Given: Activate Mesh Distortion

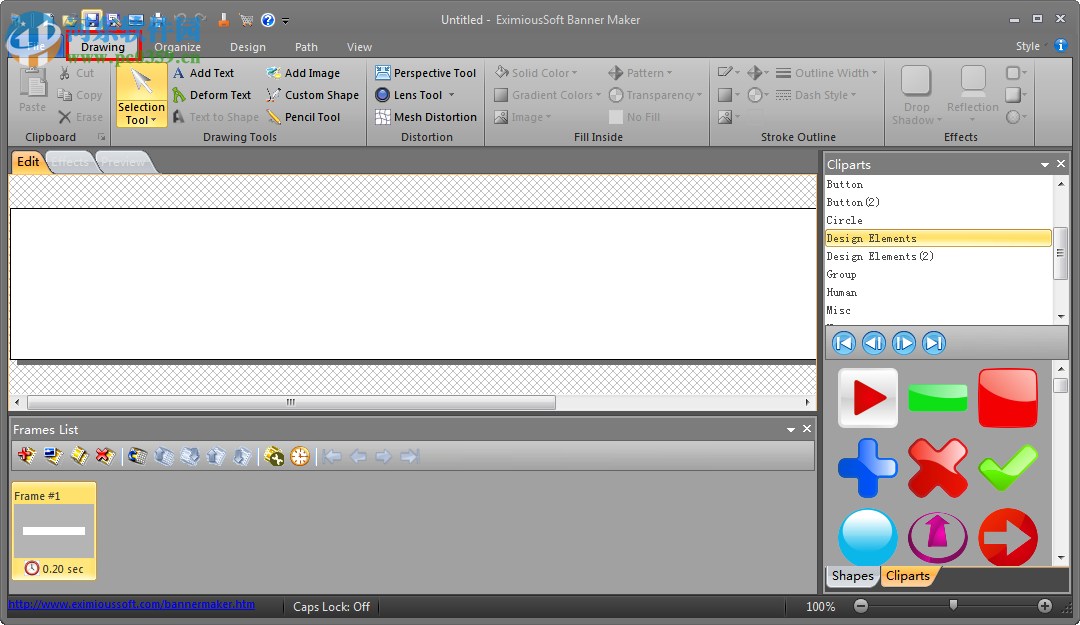Looking at the screenshot, I should tap(426, 117).
